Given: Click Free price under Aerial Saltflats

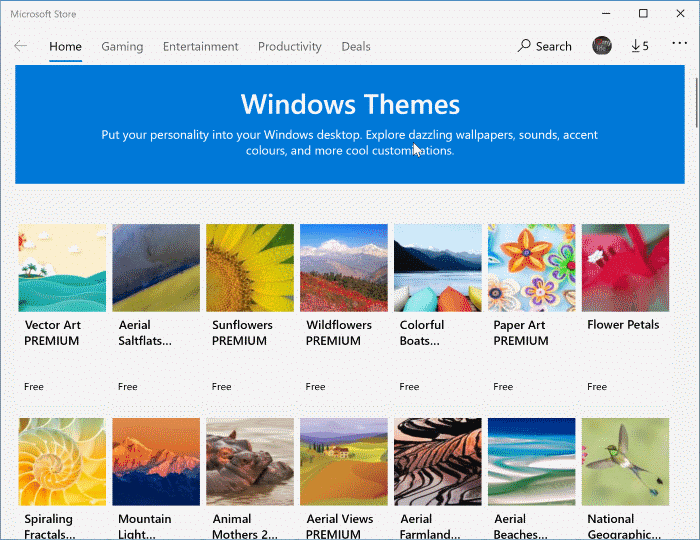Looking at the screenshot, I should 128,386.
